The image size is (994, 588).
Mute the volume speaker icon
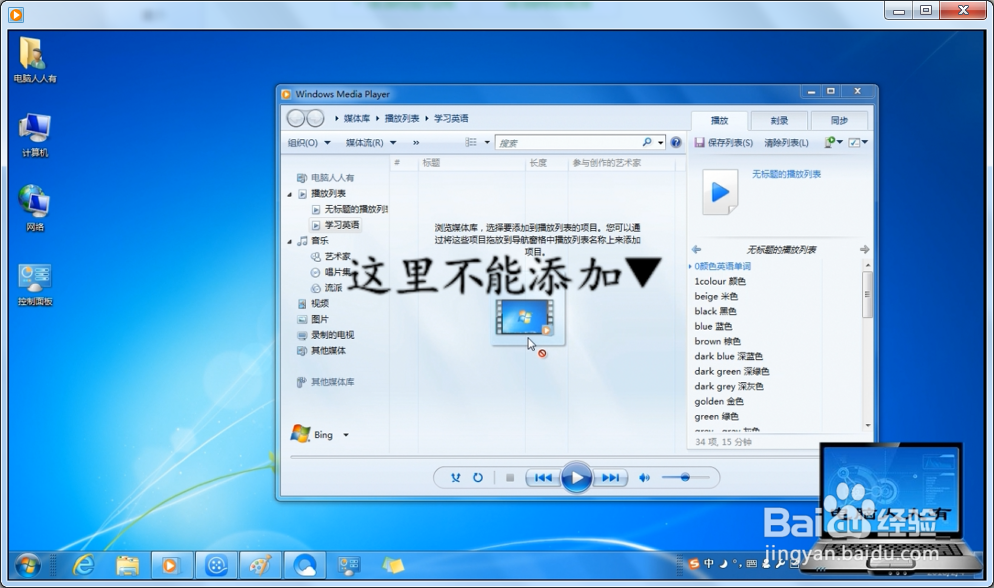[x=644, y=478]
